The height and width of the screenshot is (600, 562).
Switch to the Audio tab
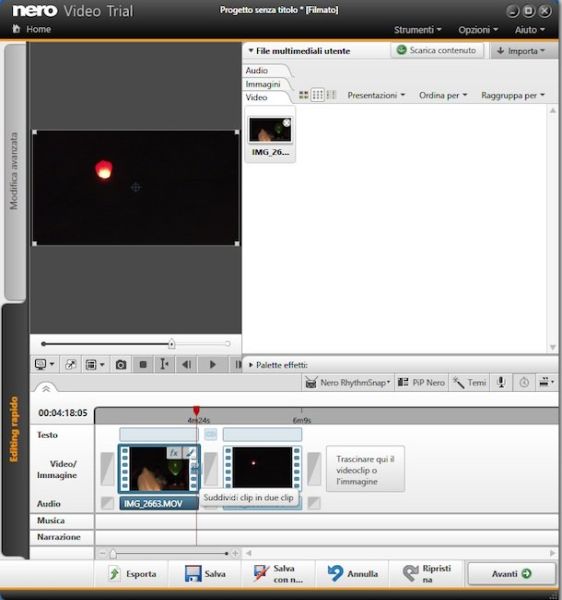point(257,70)
